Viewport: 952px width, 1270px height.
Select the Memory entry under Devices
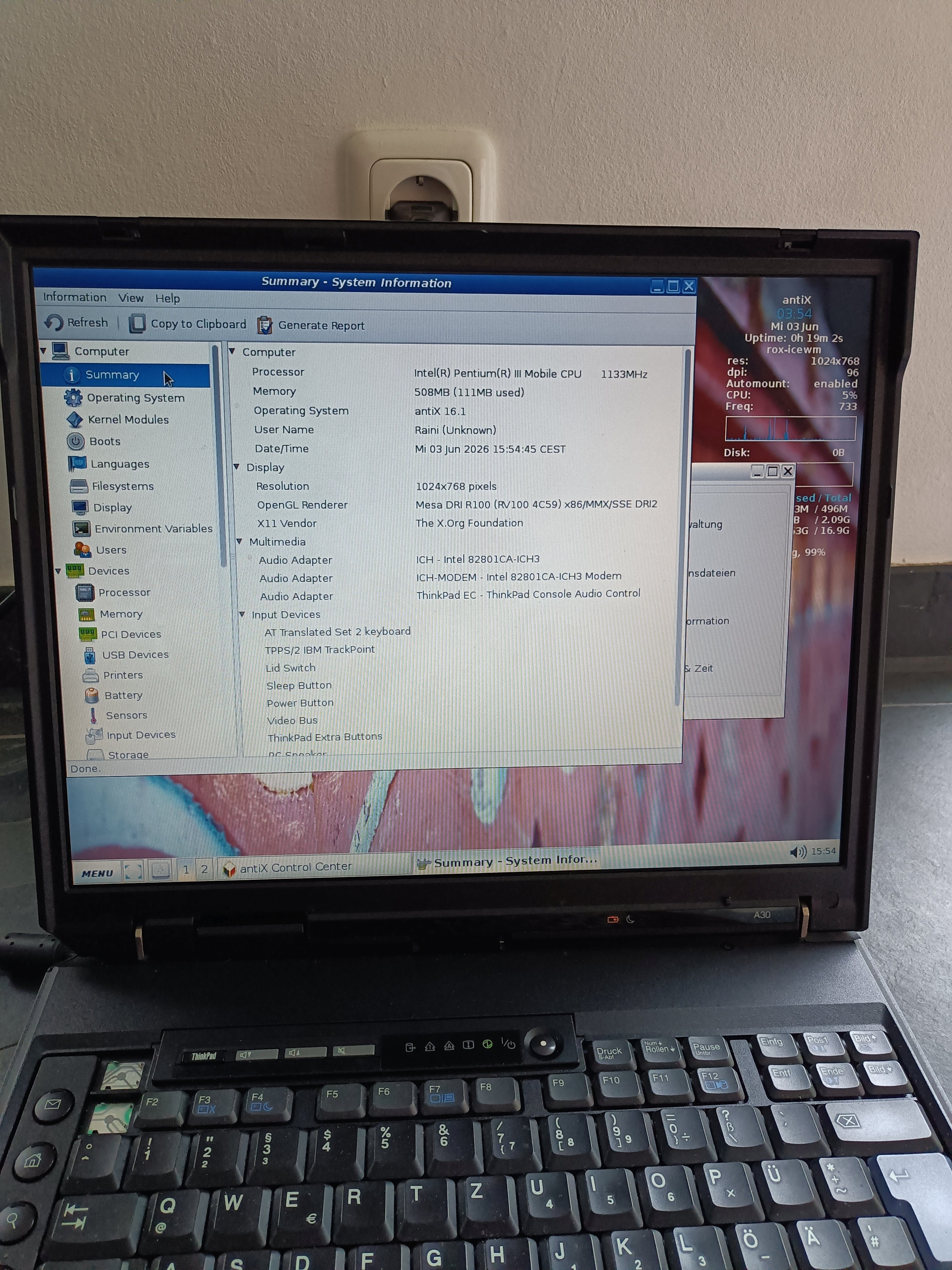(x=110, y=614)
